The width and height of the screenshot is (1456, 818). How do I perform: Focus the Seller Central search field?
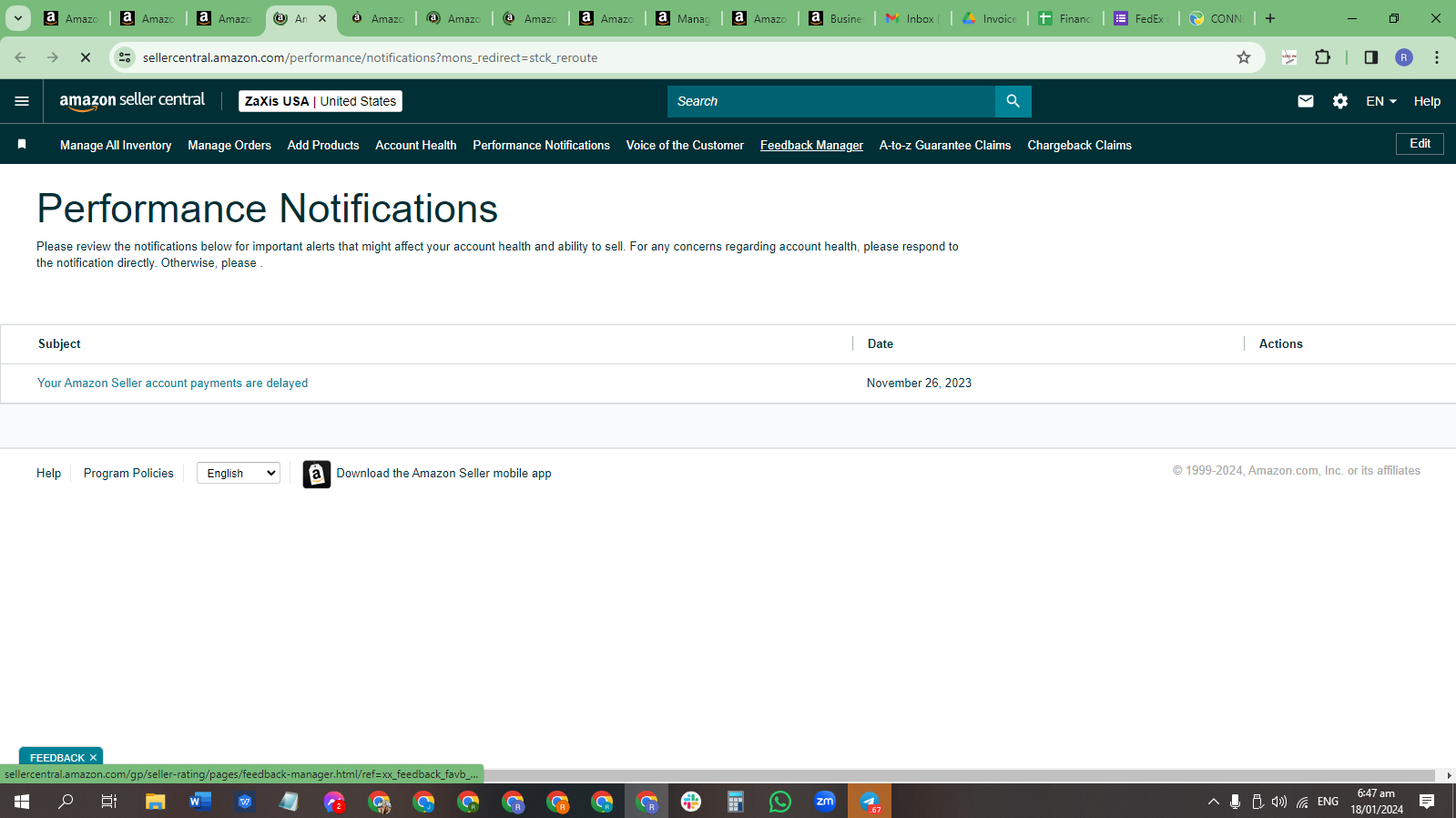[831, 101]
